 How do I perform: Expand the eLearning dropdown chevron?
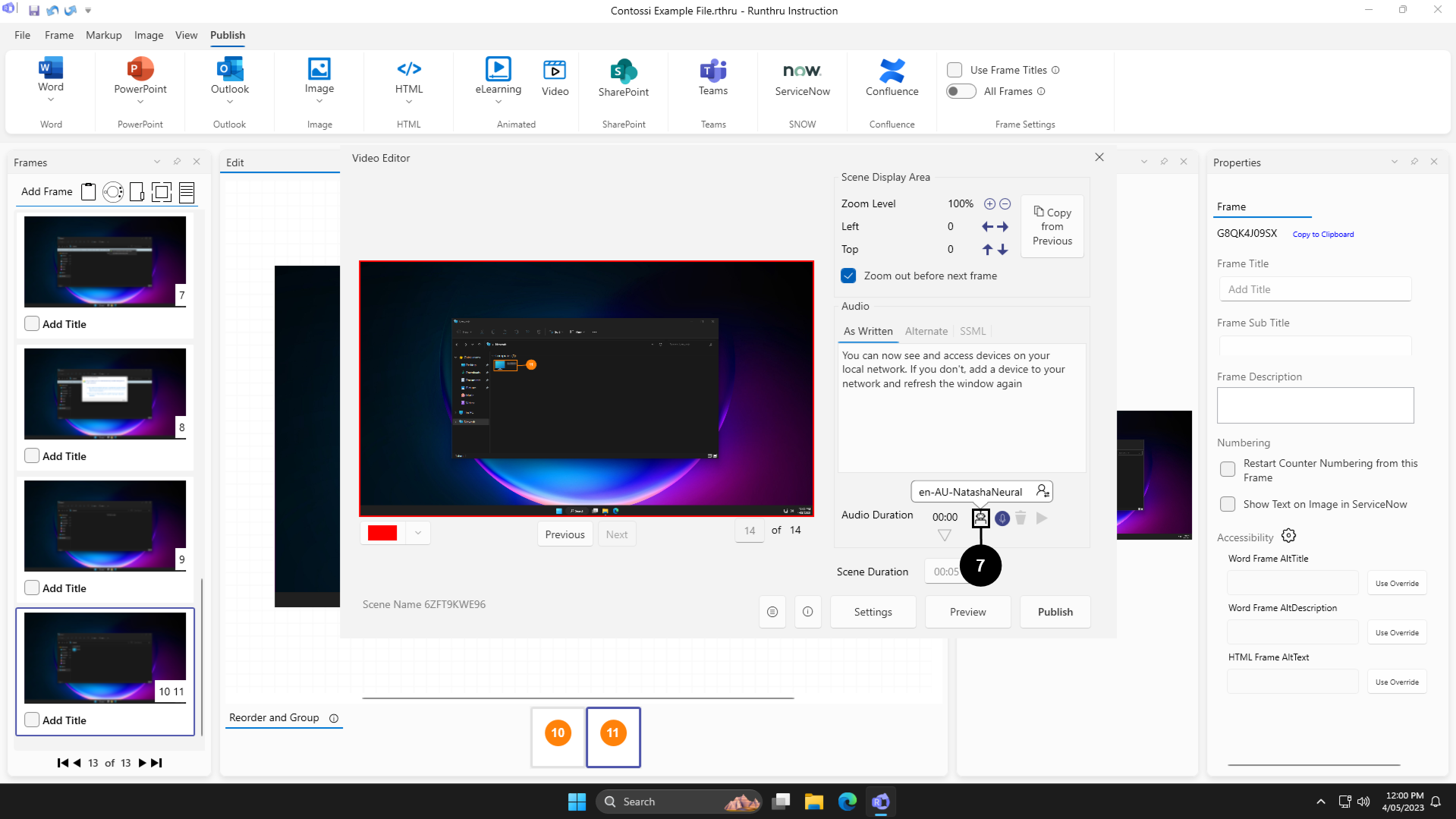click(498, 102)
